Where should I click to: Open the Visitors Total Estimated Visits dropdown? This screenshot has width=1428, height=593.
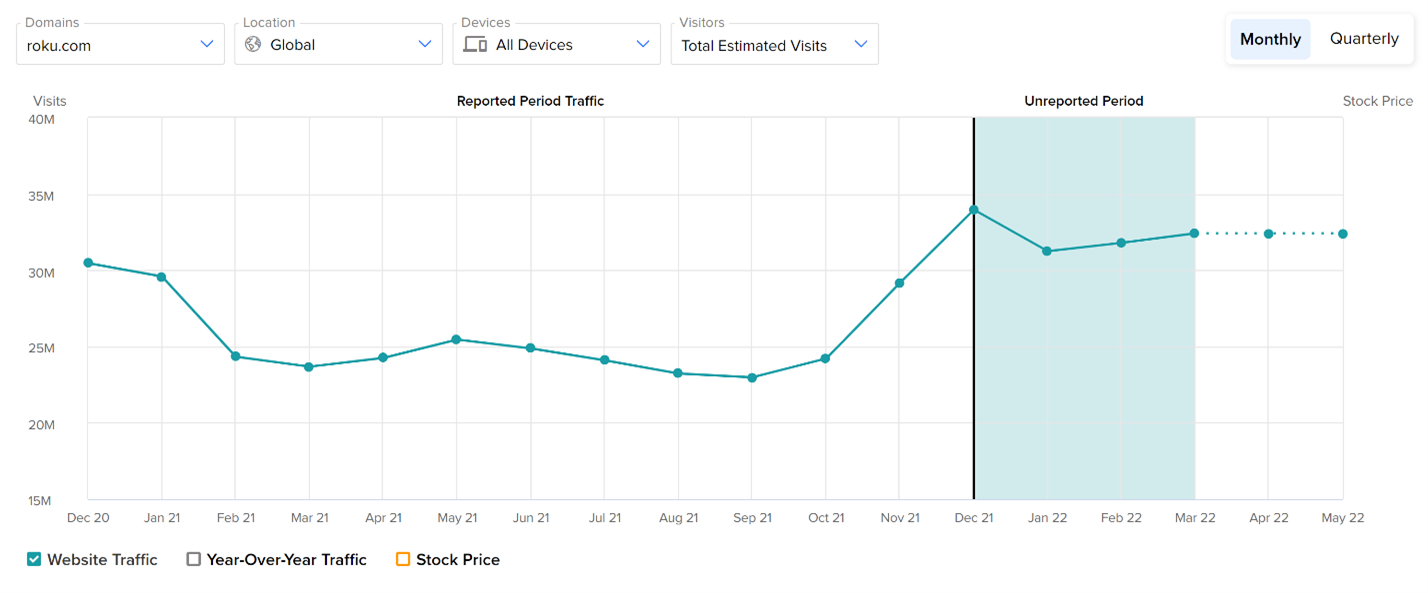[861, 44]
